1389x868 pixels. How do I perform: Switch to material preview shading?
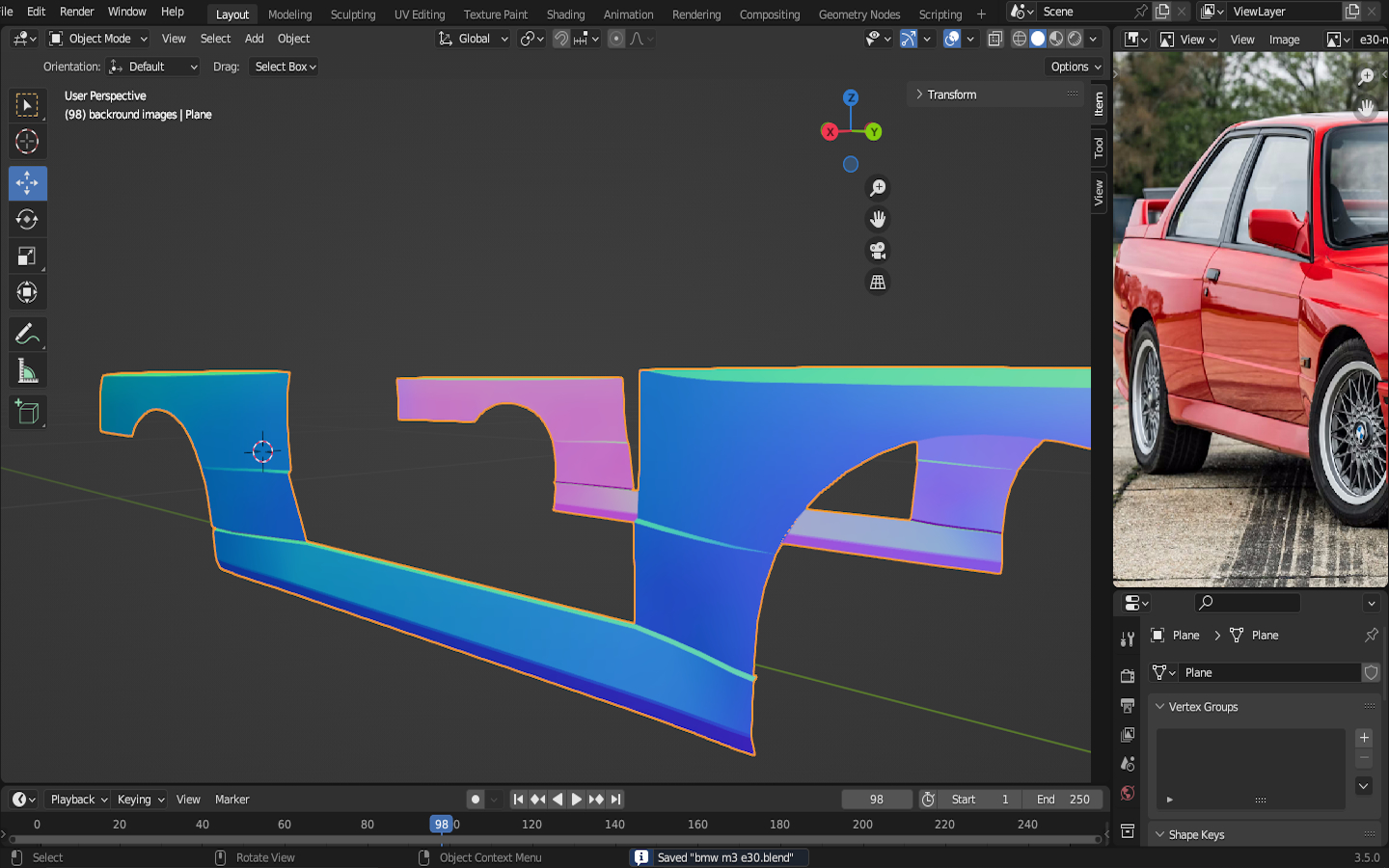[1056, 39]
